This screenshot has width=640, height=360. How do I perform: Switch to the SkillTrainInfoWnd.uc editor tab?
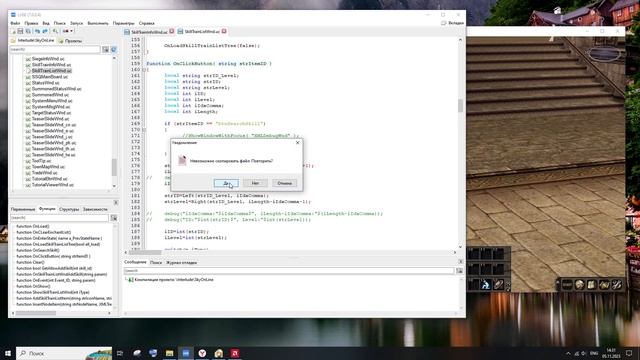[149, 32]
